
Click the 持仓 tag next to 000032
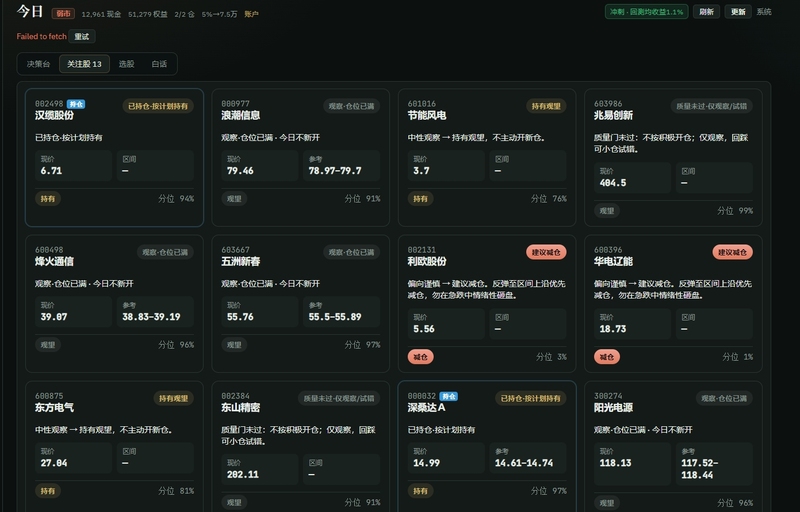click(x=448, y=396)
